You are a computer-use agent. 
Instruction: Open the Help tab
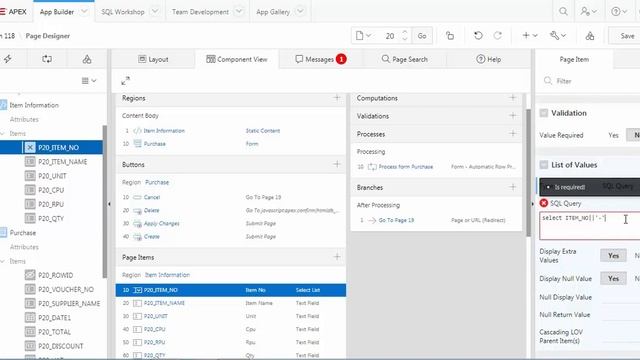pos(489,59)
